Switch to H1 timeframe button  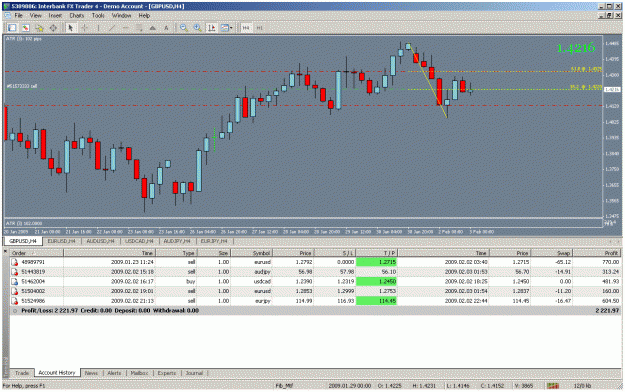point(259,28)
